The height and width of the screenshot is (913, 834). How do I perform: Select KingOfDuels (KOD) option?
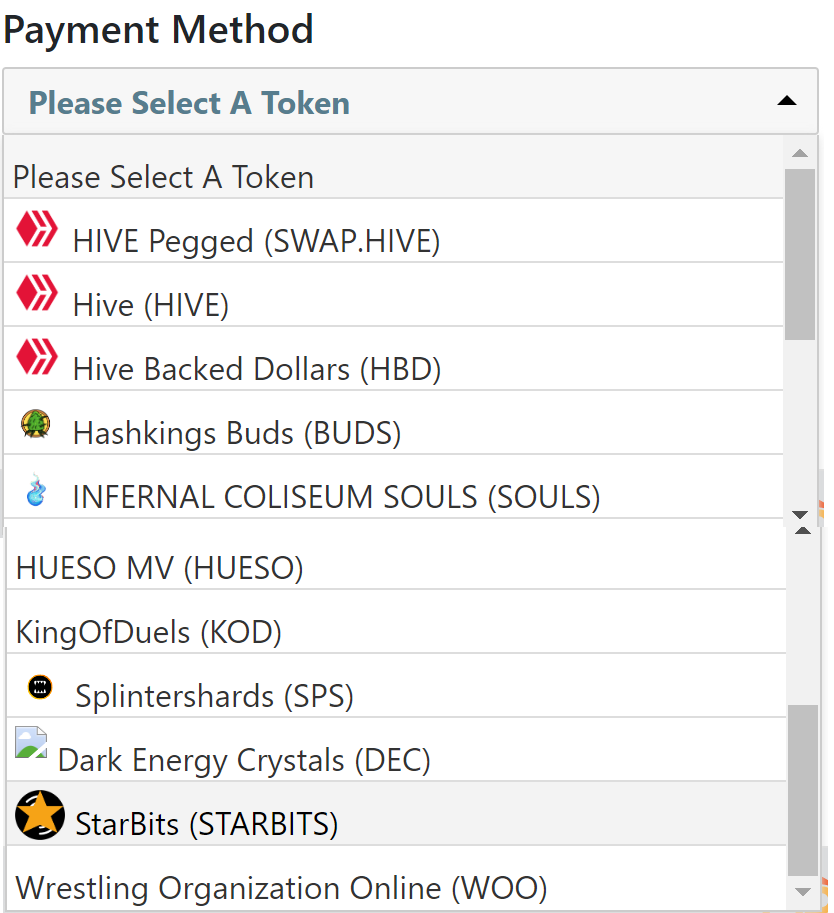point(149,632)
